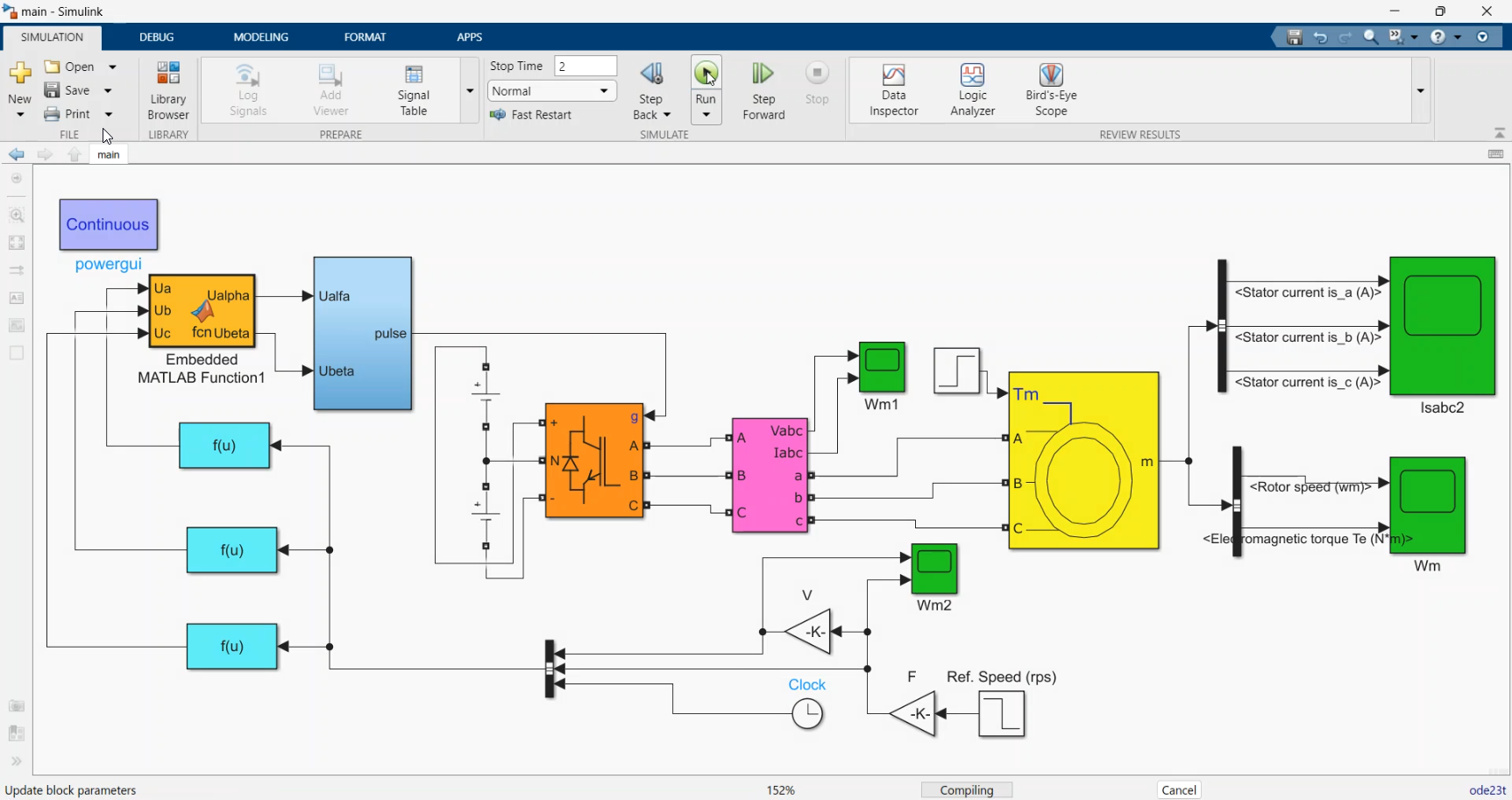Select the Ref. Speed step block
The width and height of the screenshot is (1512, 800).
pos(1002,714)
